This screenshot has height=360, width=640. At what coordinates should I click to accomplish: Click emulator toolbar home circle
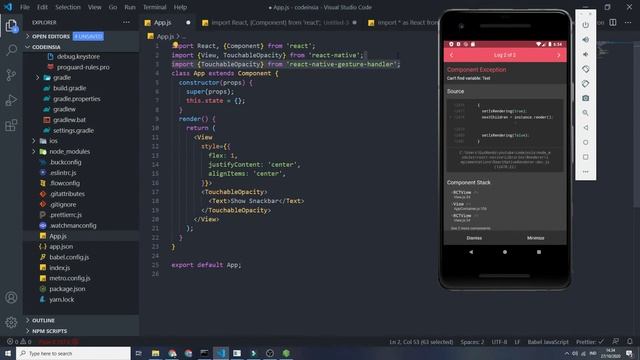585,142
